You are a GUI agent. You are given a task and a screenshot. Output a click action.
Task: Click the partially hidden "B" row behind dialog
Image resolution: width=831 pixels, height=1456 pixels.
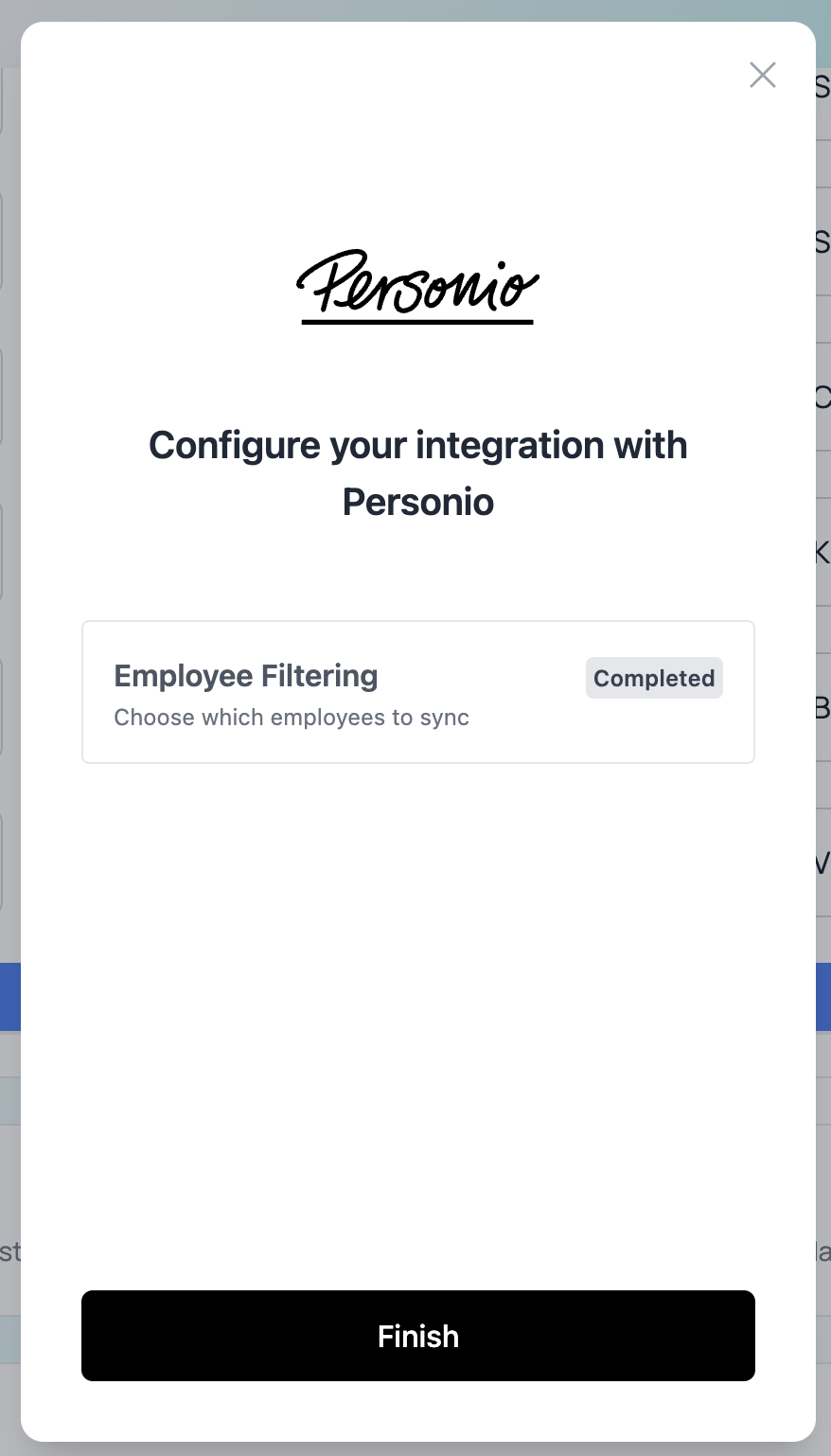point(822,707)
